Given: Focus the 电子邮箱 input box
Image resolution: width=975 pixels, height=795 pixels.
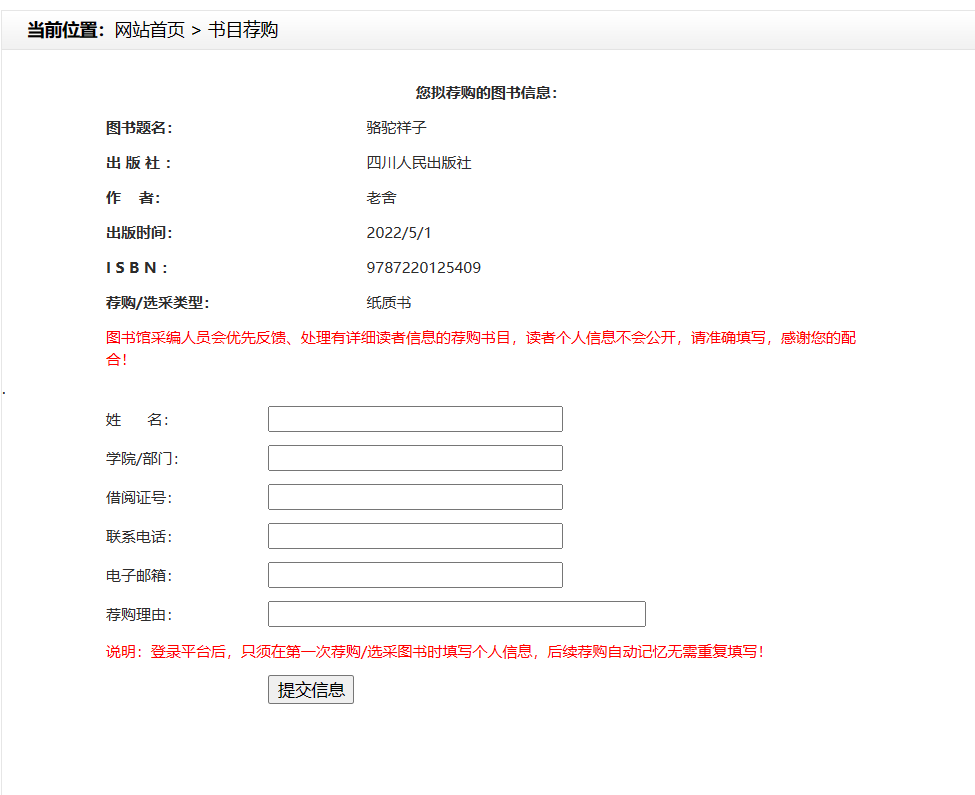Looking at the screenshot, I should pyautogui.click(x=415, y=575).
